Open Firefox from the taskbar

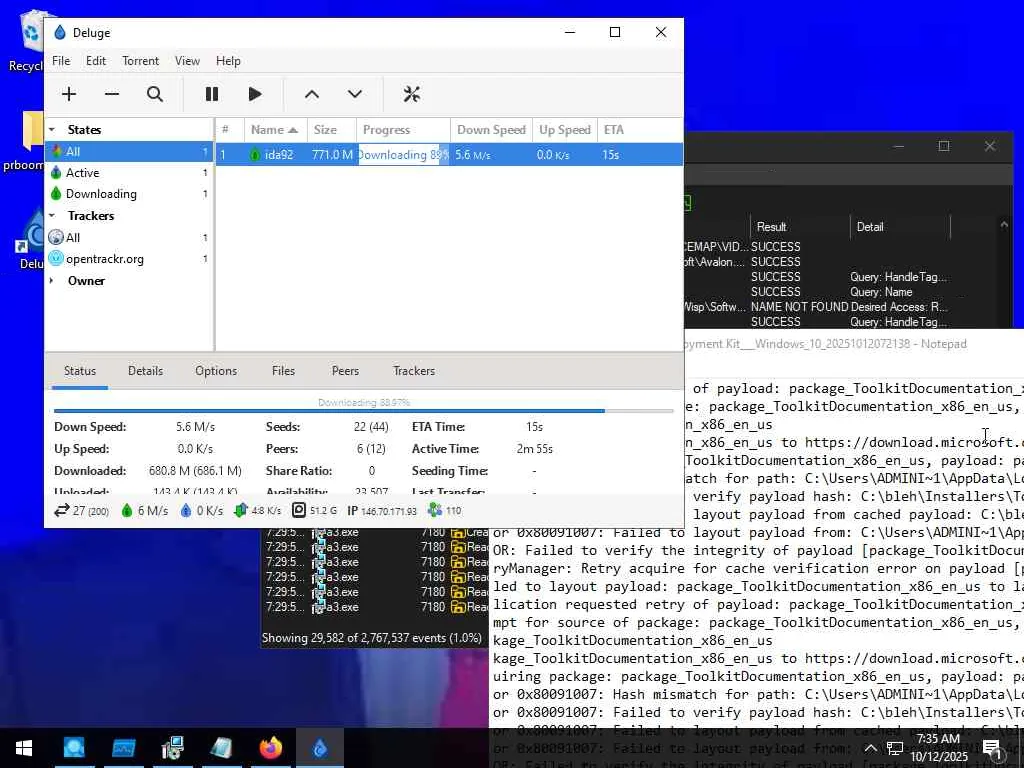pyautogui.click(x=270, y=748)
